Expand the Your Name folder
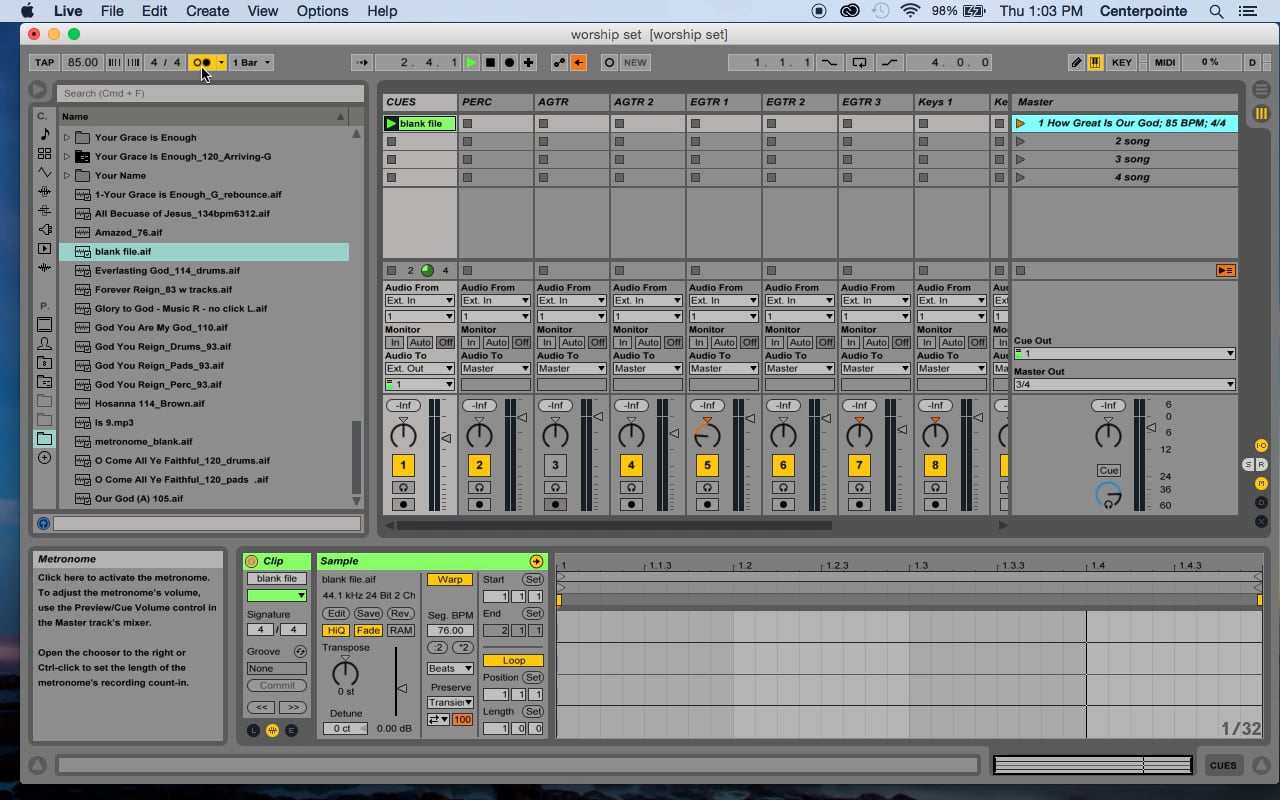This screenshot has width=1280, height=800. 67,176
